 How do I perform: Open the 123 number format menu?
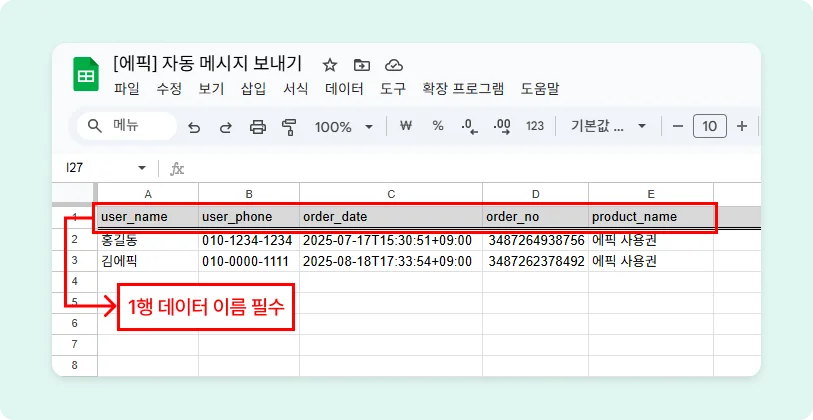(x=535, y=126)
